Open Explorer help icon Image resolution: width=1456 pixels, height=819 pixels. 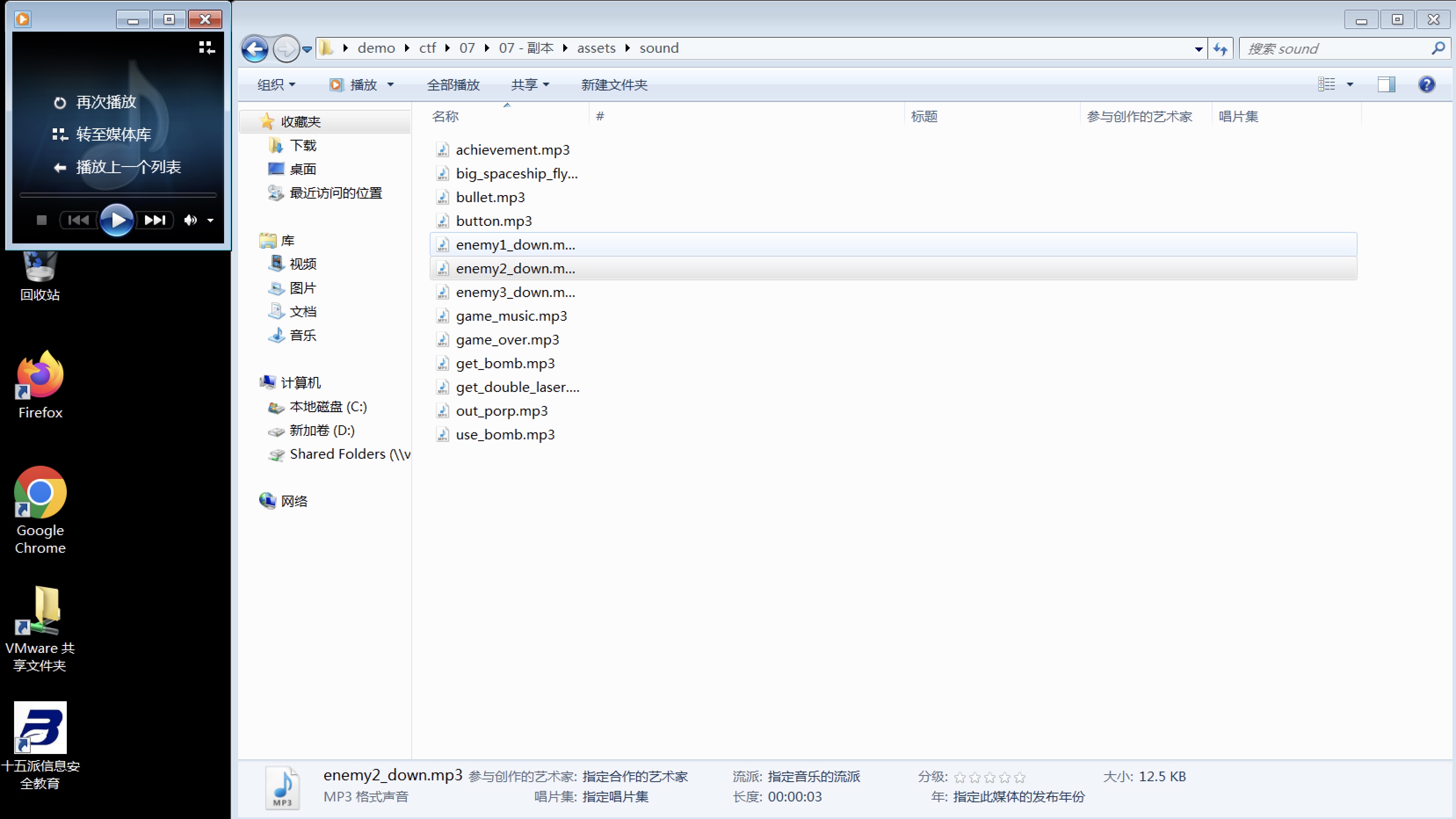pos(1426,85)
